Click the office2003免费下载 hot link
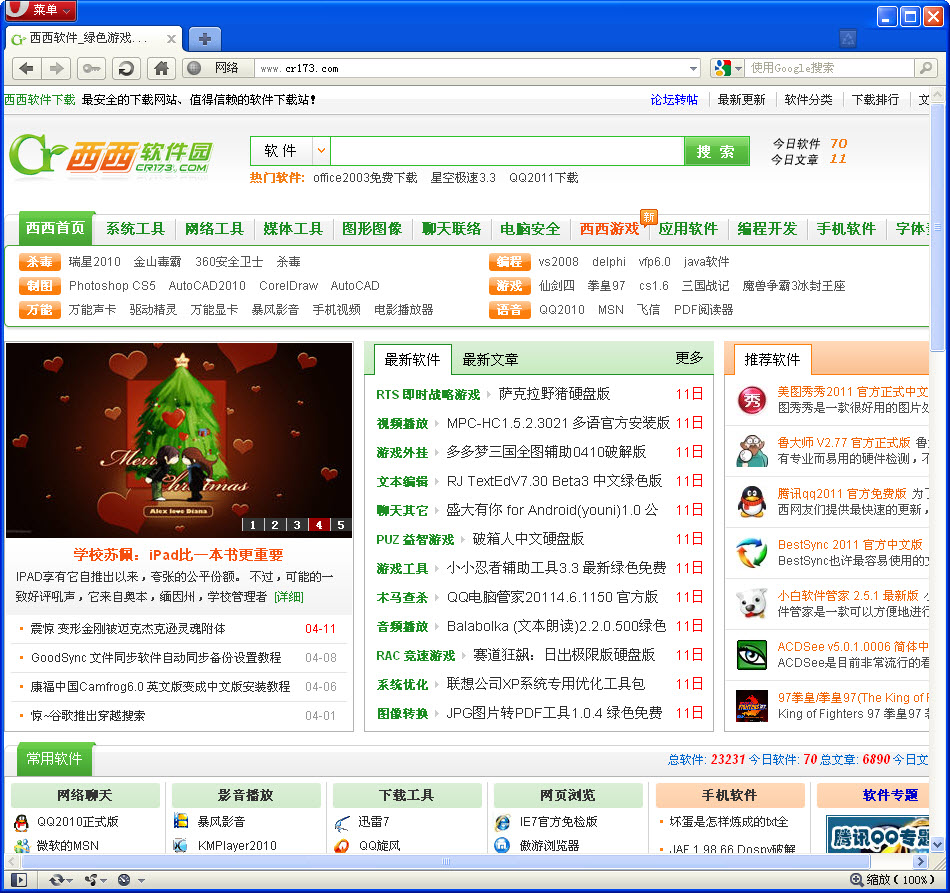The image size is (950, 893). pyautogui.click(x=365, y=178)
